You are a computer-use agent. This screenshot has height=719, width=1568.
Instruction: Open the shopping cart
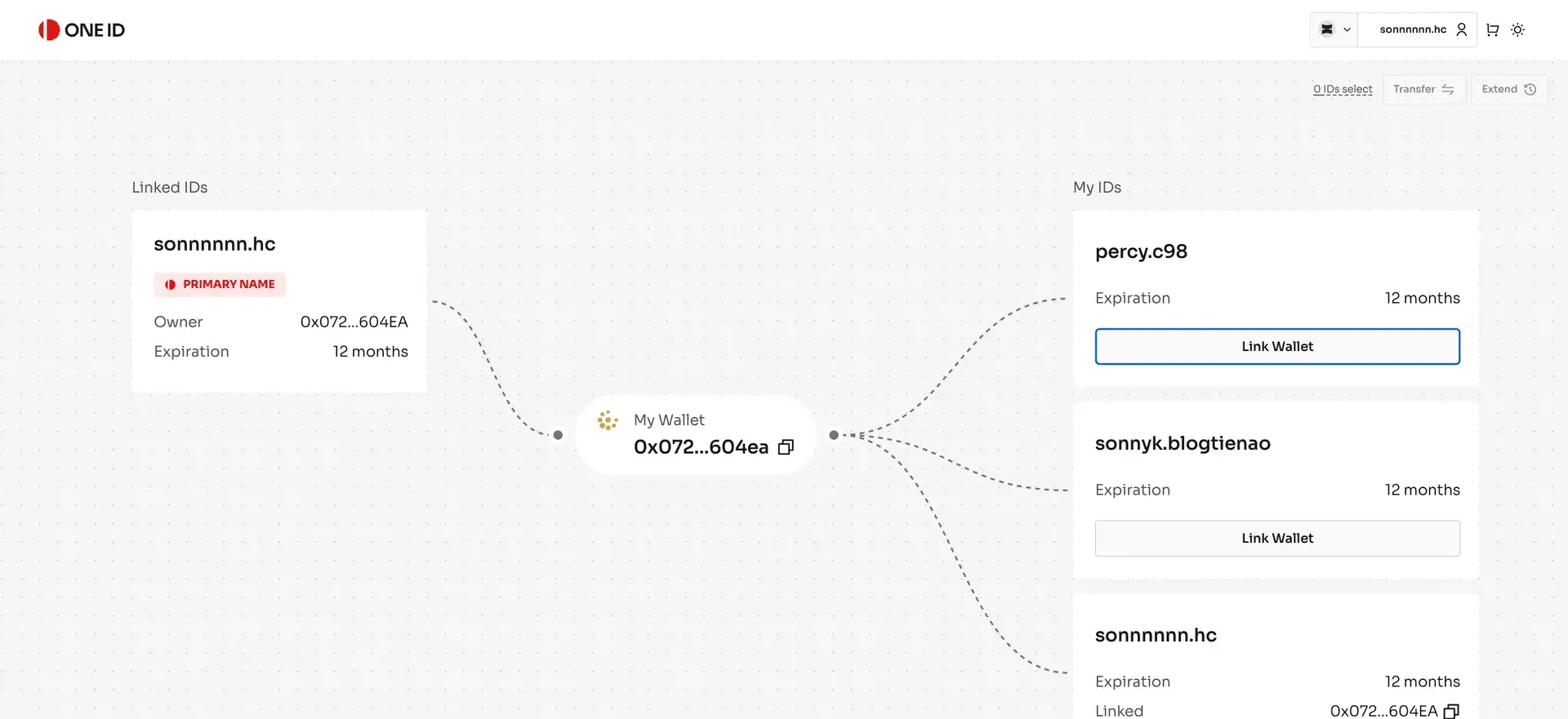(x=1492, y=29)
